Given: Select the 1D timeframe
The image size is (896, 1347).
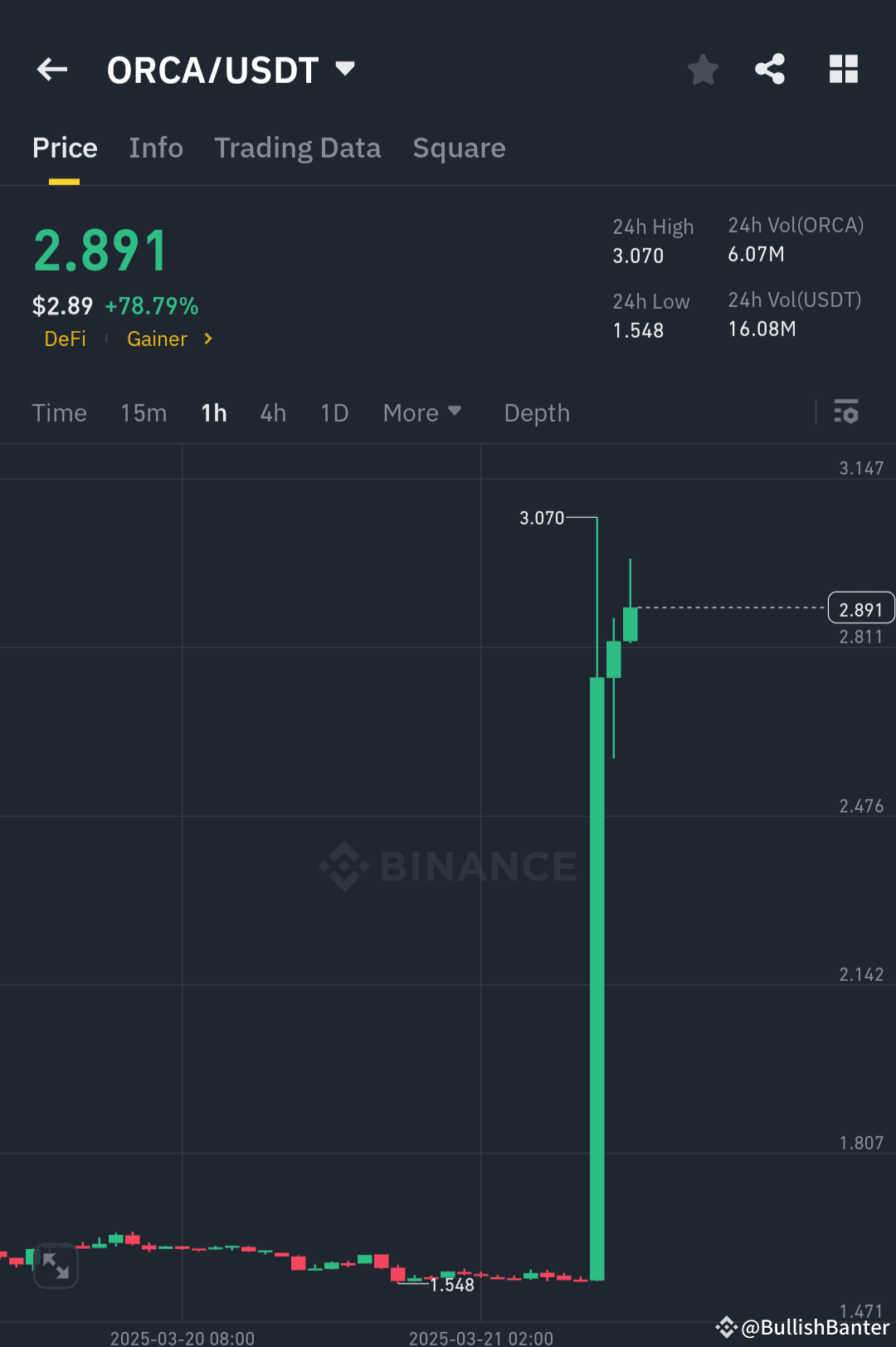Looking at the screenshot, I should [334, 412].
